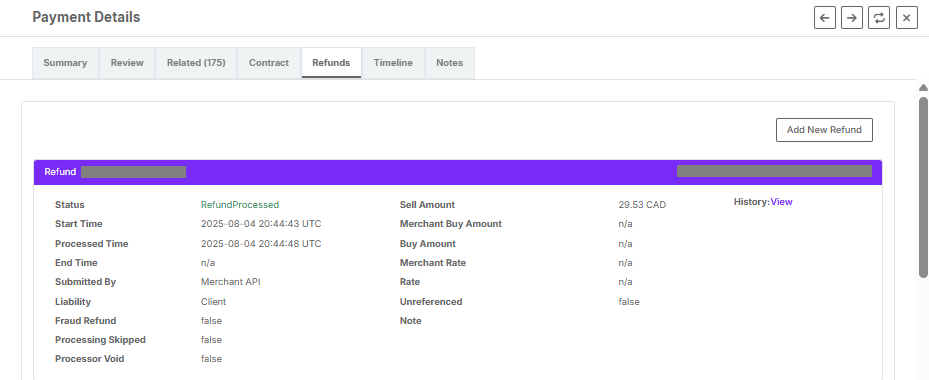Select the Refunds tab
929x380 pixels.
pyautogui.click(x=331, y=63)
